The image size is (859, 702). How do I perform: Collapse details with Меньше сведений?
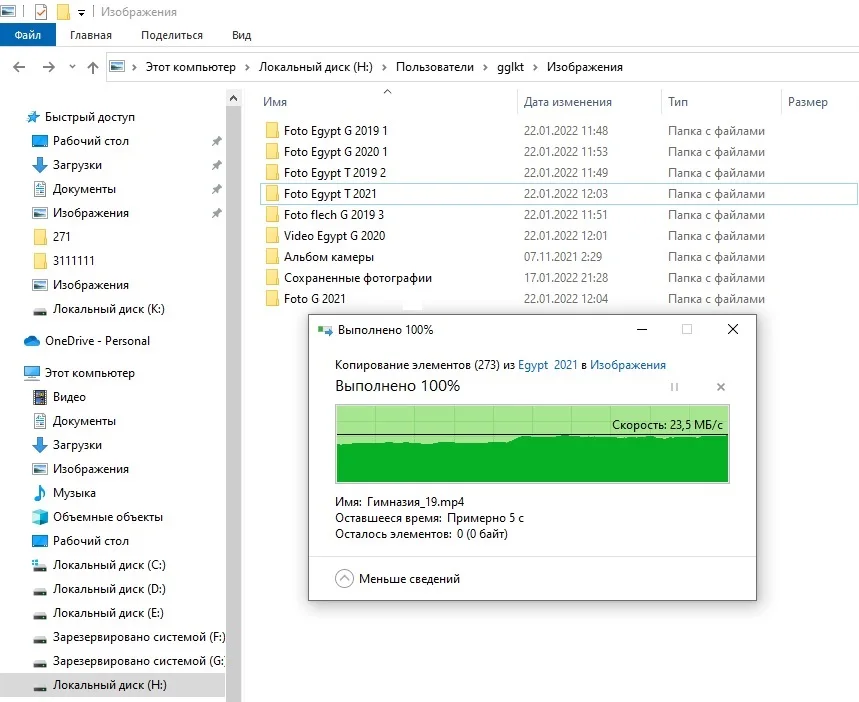398,579
